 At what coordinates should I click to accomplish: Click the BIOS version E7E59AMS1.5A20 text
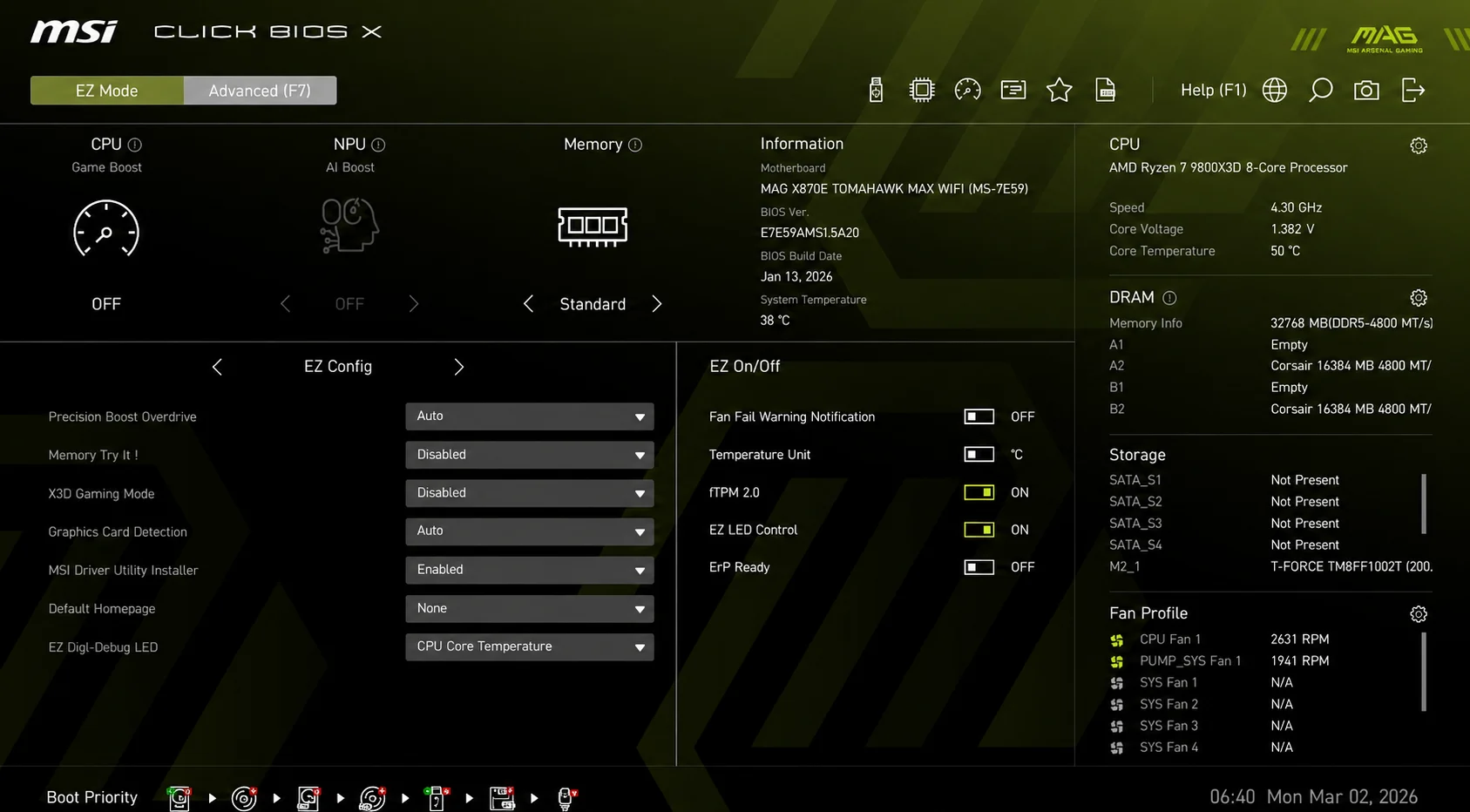click(810, 233)
